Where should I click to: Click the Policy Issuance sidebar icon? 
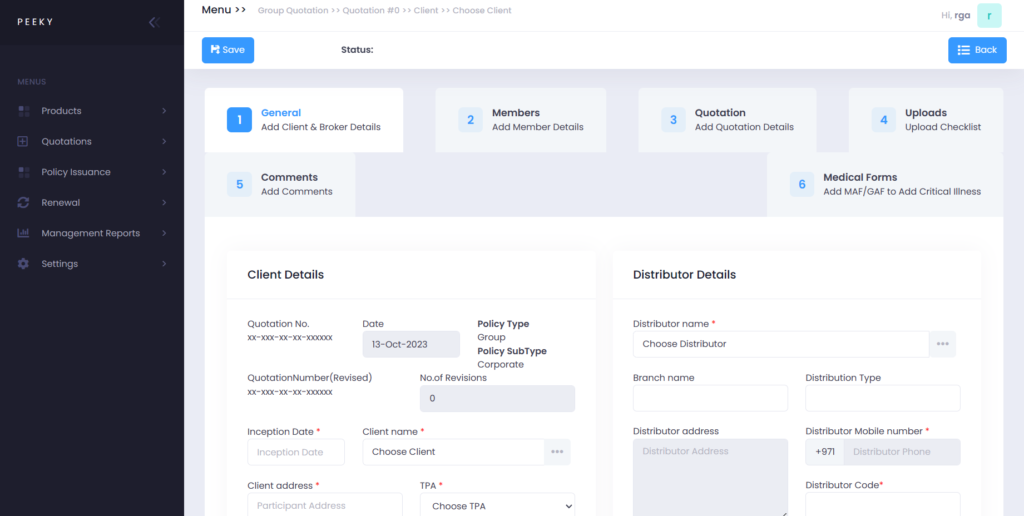click(x=24, y=172)
